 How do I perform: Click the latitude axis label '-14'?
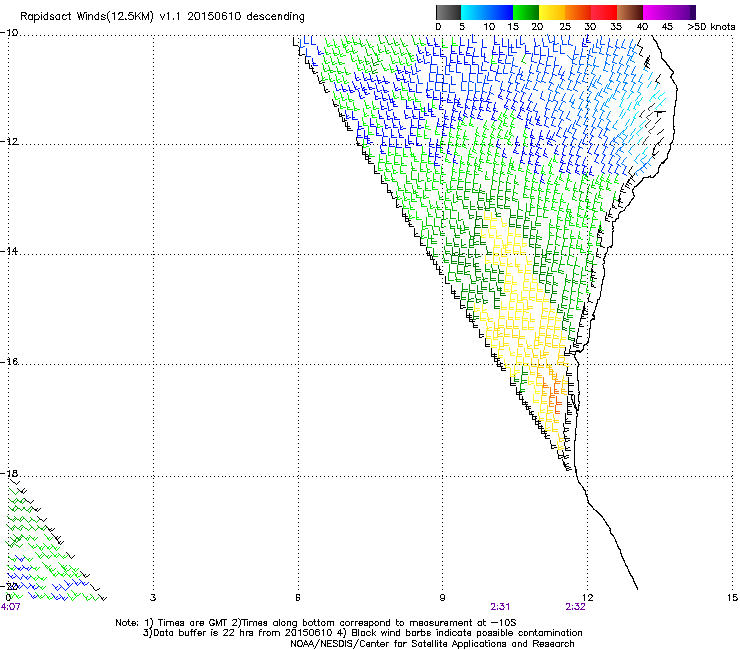9,252
